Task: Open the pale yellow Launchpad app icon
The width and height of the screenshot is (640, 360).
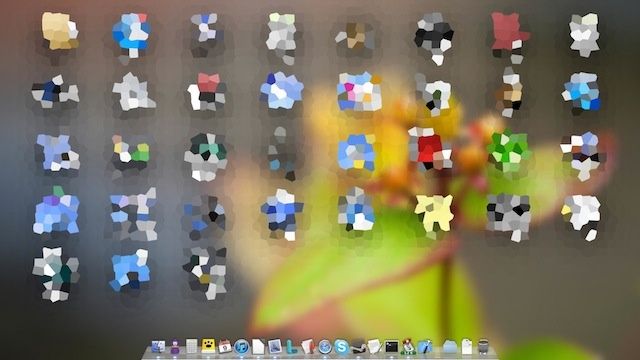Action: click(434, 212)
